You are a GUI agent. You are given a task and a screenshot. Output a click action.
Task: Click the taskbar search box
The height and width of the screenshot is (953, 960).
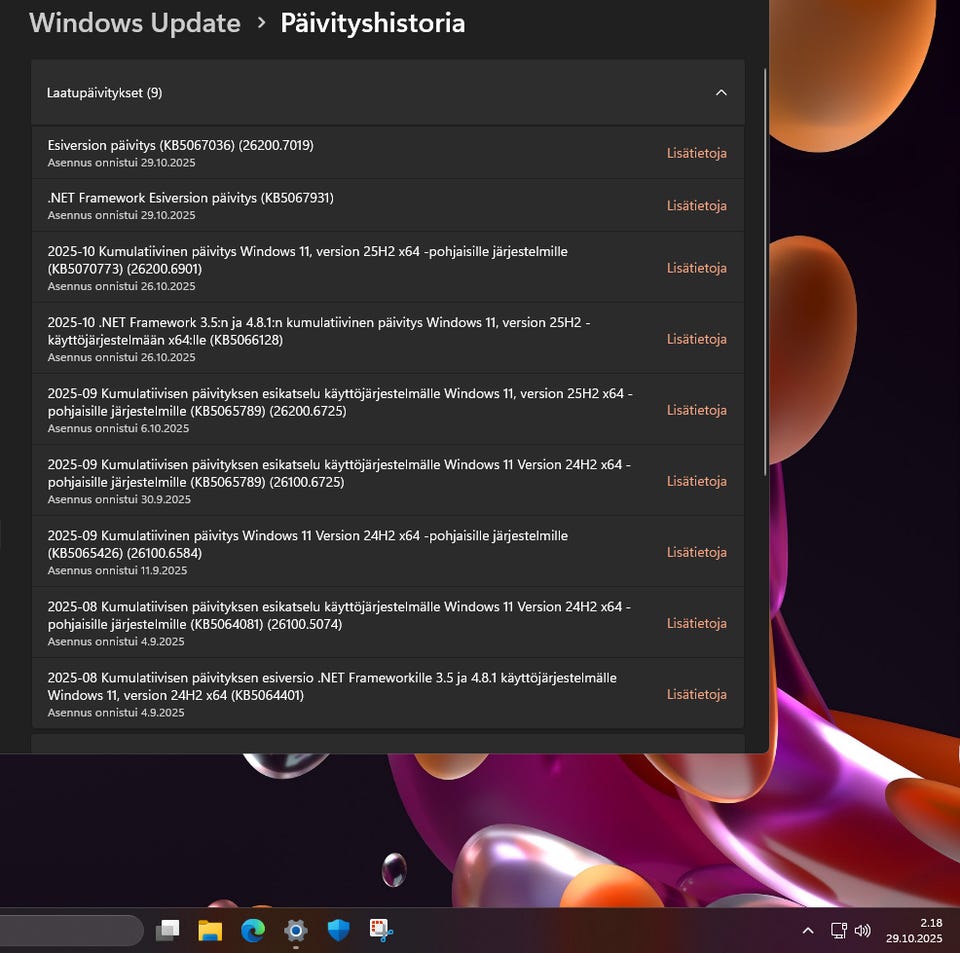pyautogui.click(x=70, y=930)
